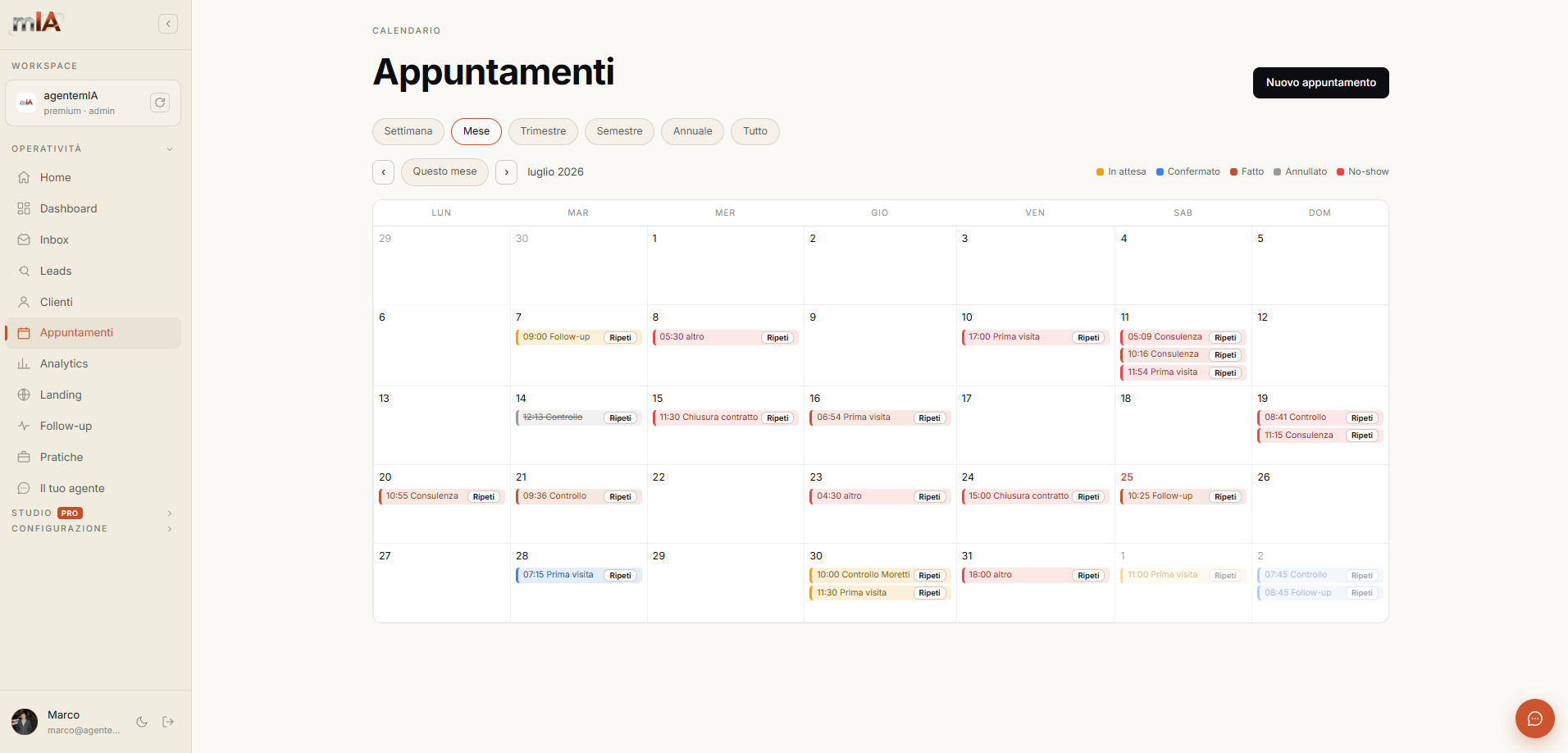This screenshot has height=753, width=1568.
Task: Collapse the Operatività section
Action: (93, 148)
